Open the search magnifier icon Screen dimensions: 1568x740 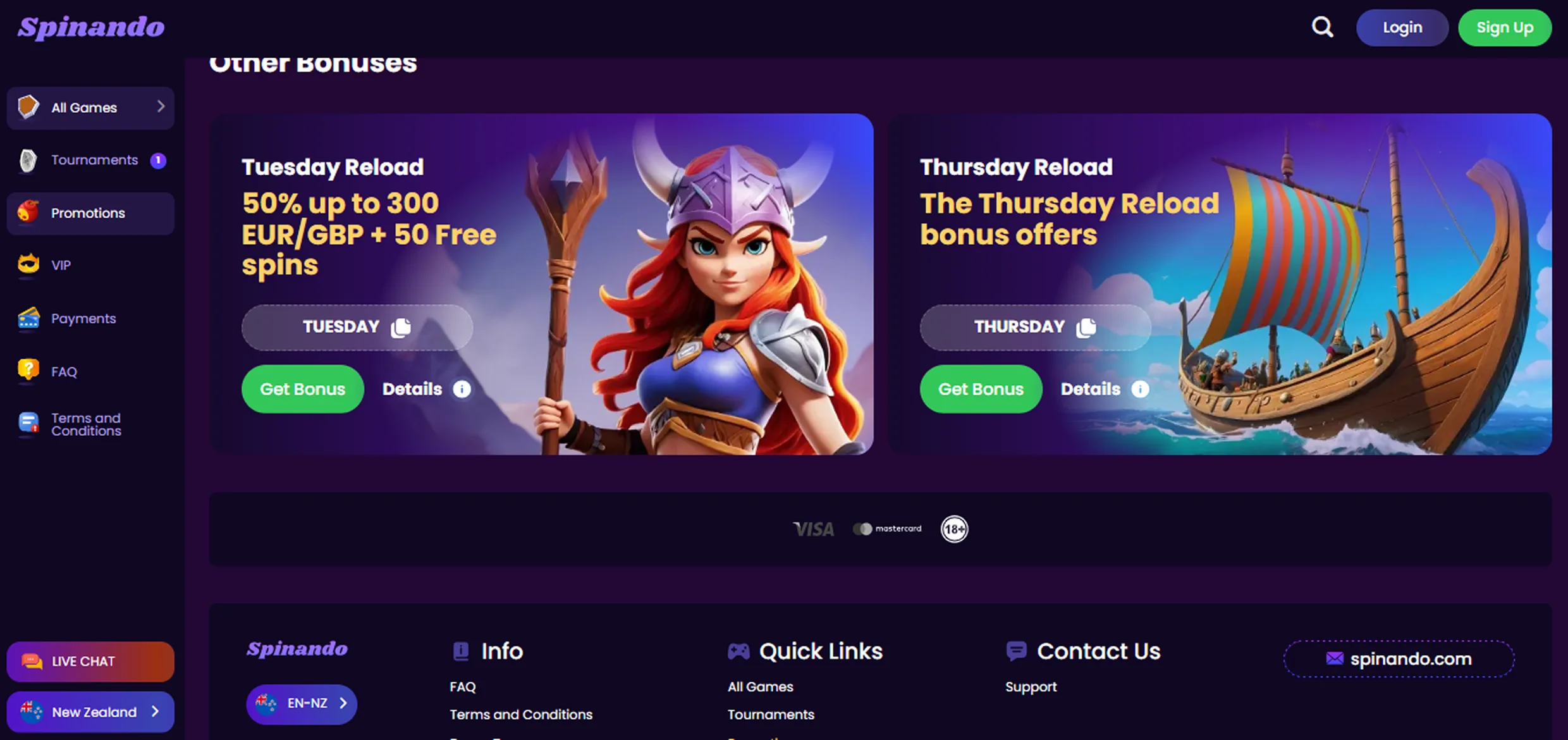1322,27
